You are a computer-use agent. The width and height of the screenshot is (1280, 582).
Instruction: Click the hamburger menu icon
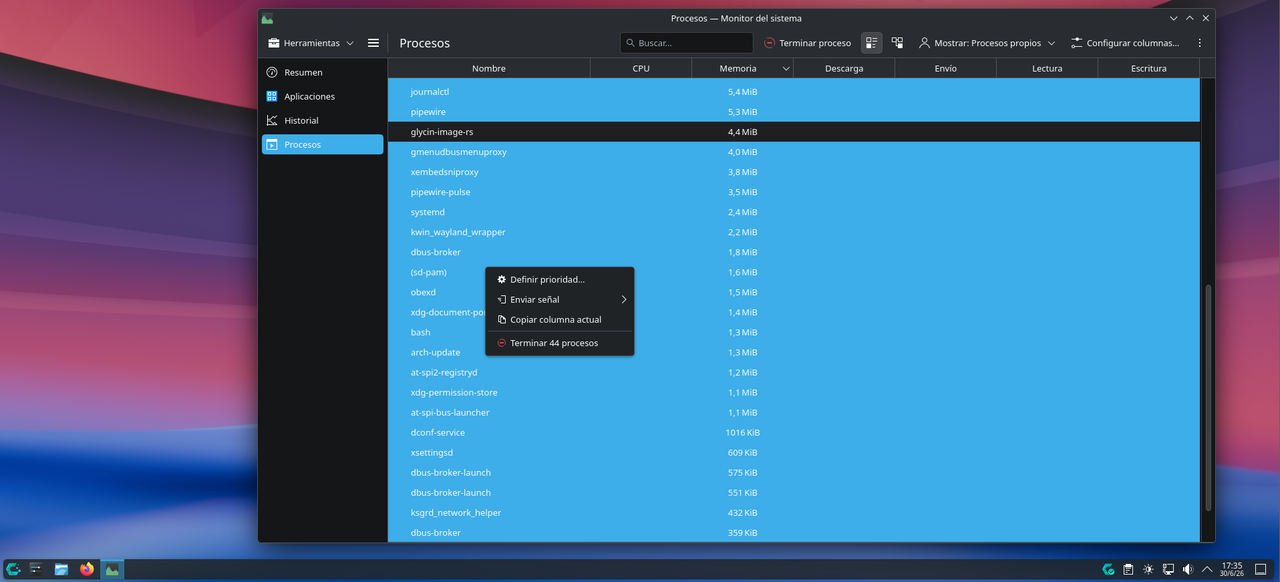(x=373, y=43)
